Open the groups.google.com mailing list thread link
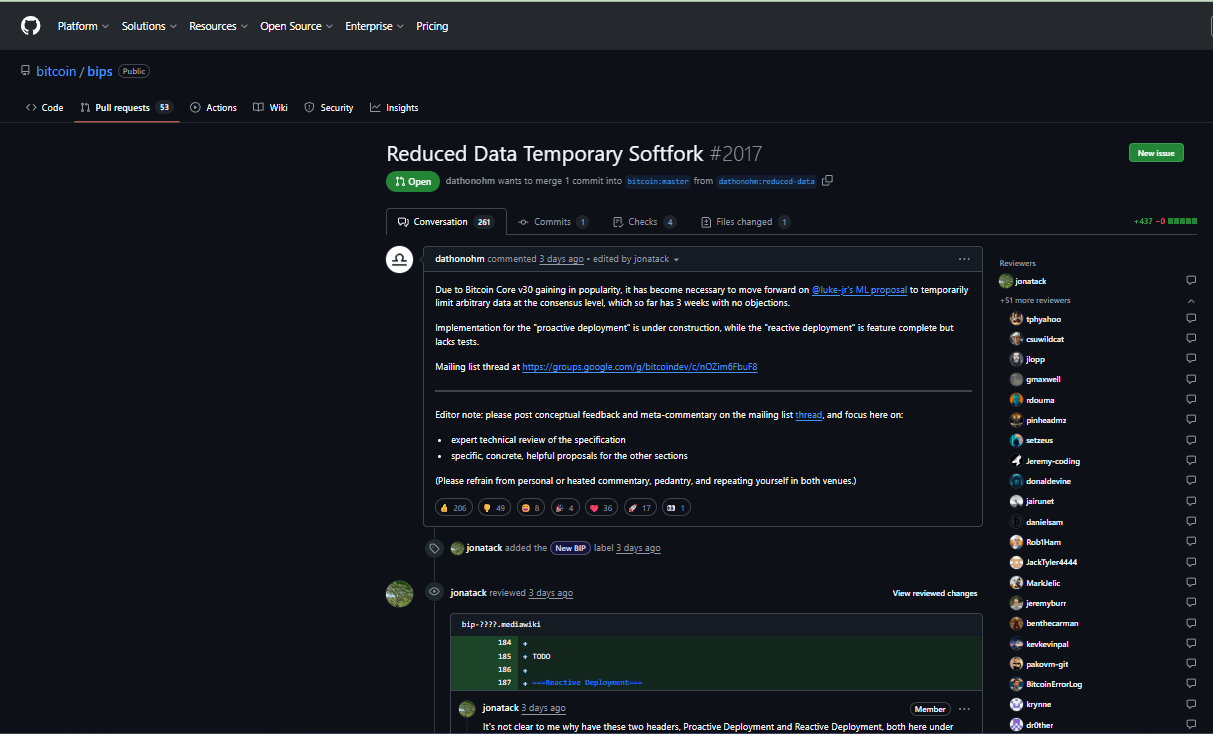The height and width of the screenshot is (734, 1213). pyautogui.click(x=639, y=367)
